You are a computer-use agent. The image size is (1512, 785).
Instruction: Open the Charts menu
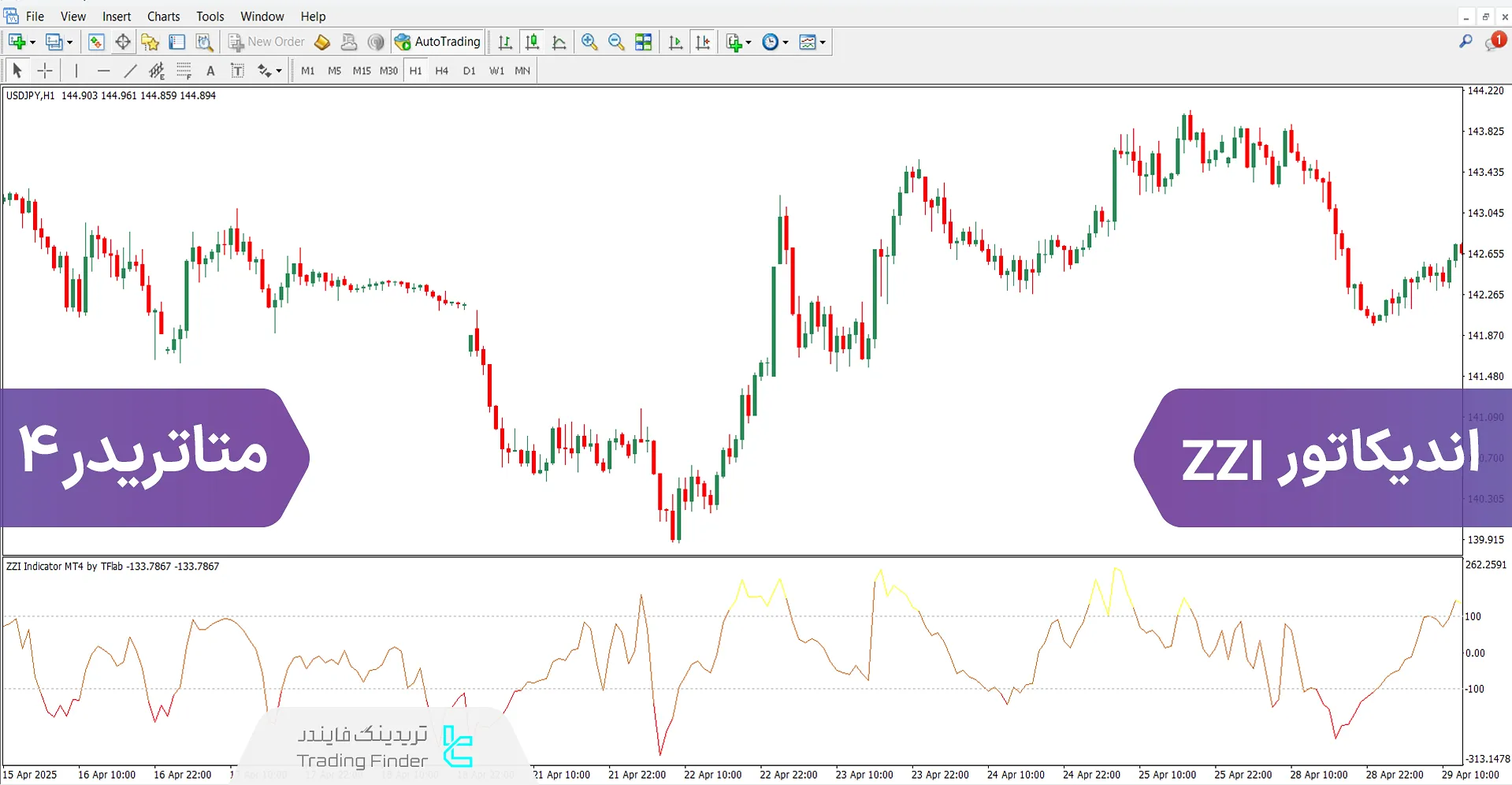[163, 17]
